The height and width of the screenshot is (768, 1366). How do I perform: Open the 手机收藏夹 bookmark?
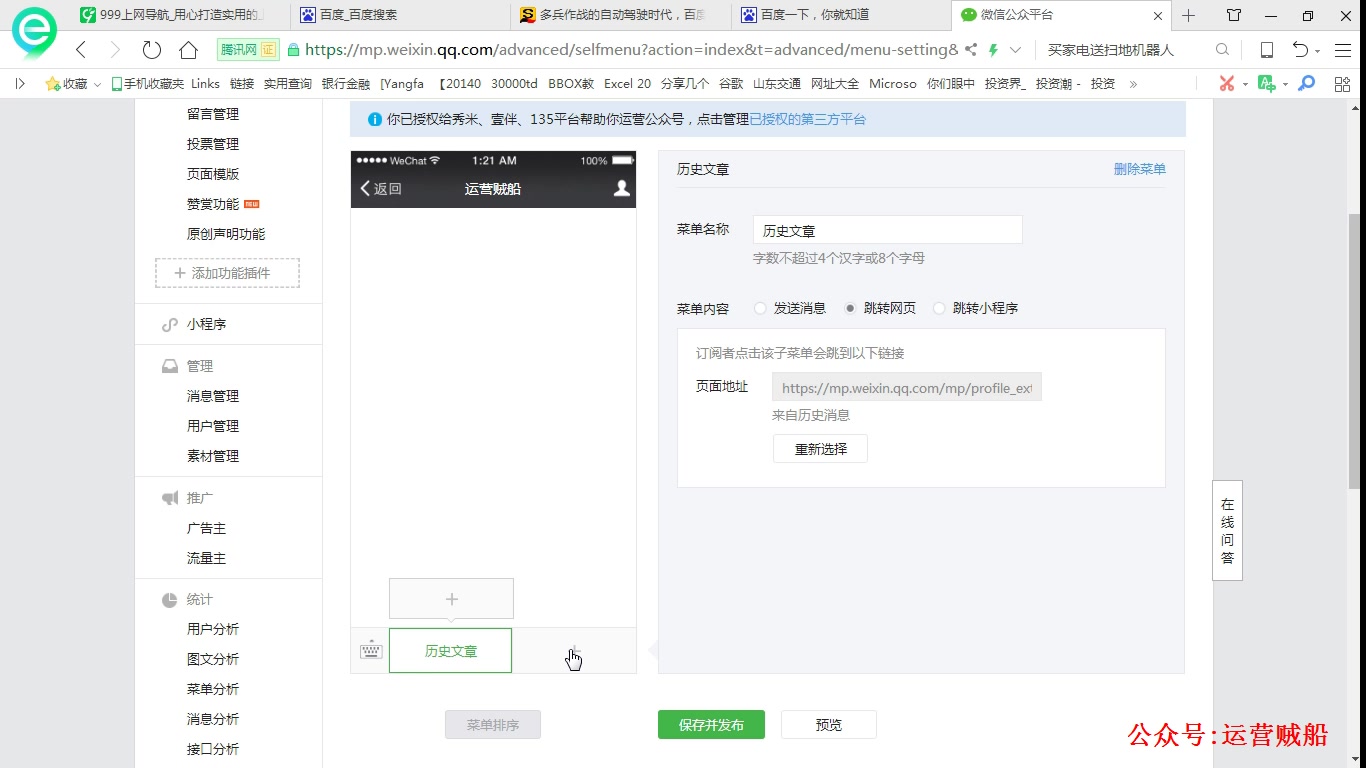147,84
